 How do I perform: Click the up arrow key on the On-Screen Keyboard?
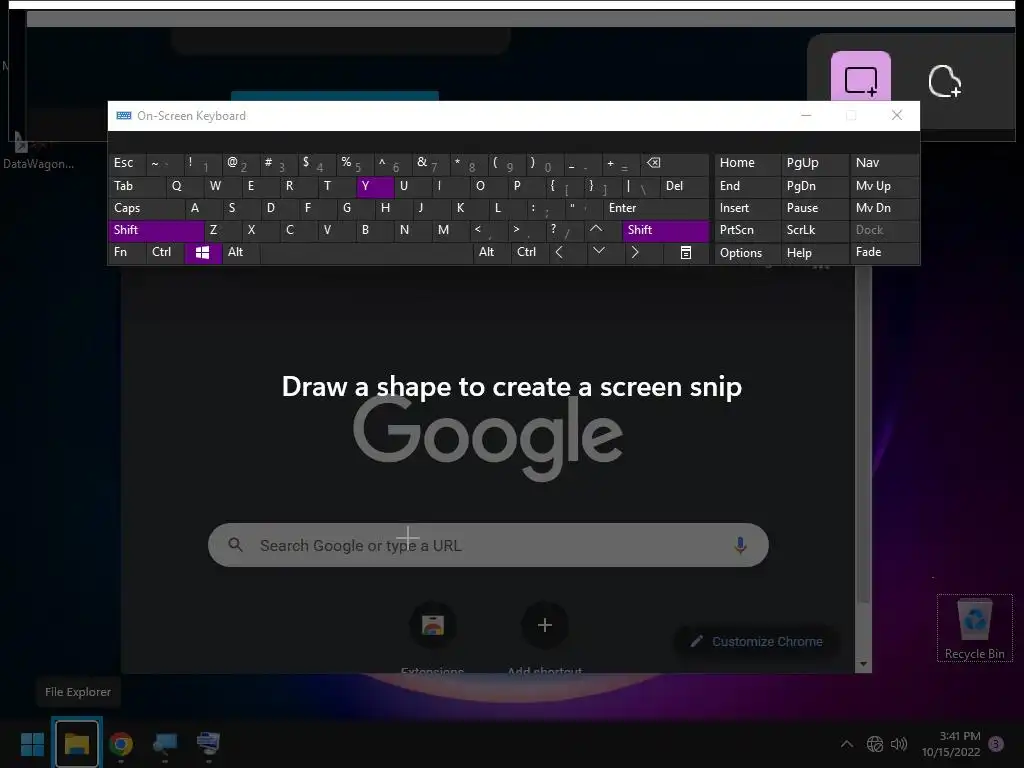pos(596,229)
